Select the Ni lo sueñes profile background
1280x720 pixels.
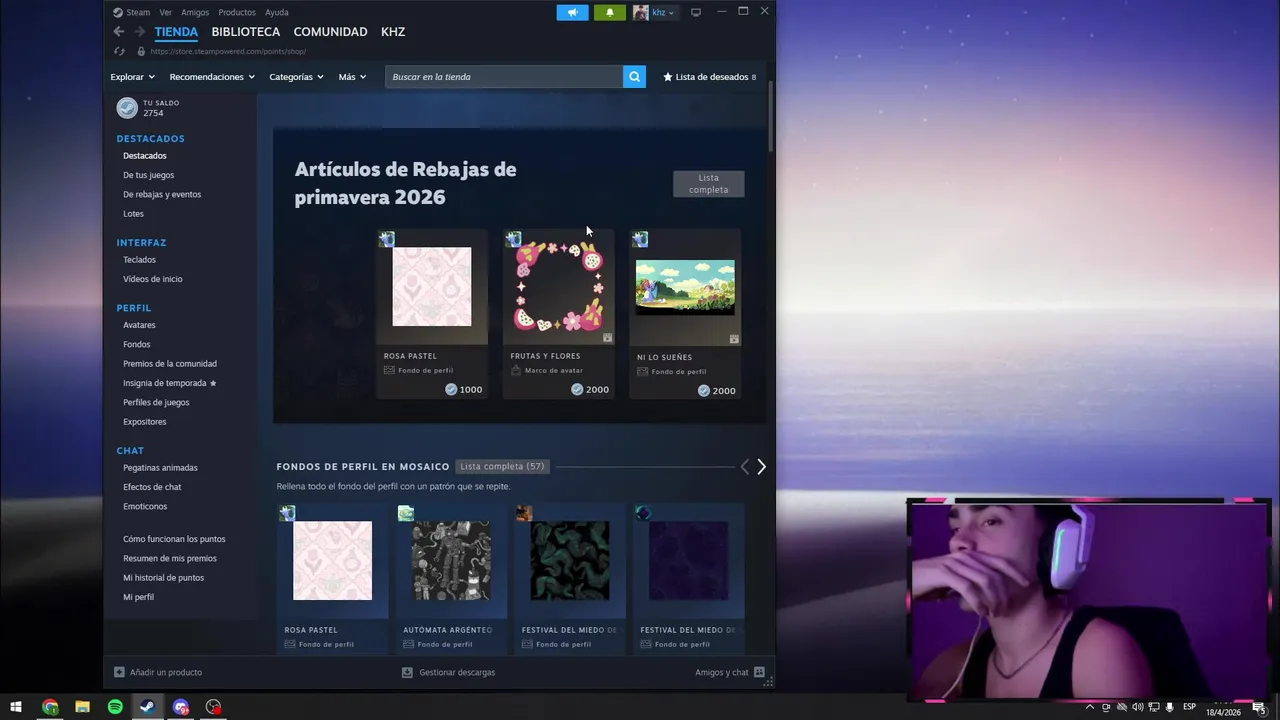(x=685, y=313)
